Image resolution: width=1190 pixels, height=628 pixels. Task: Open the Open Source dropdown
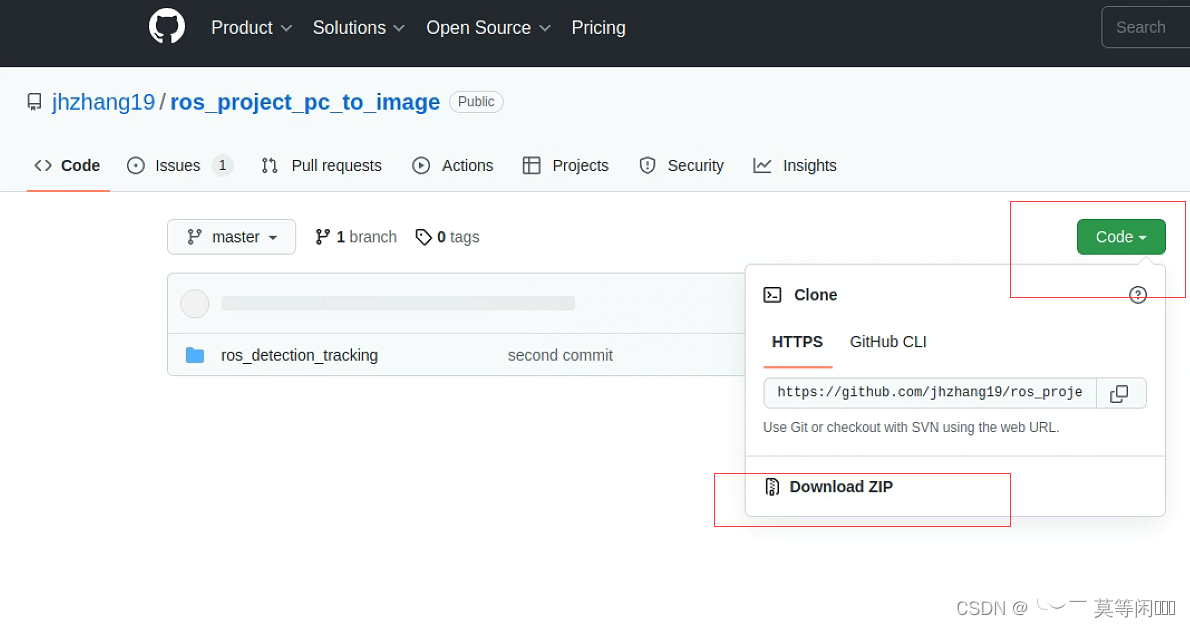point(488,27)
